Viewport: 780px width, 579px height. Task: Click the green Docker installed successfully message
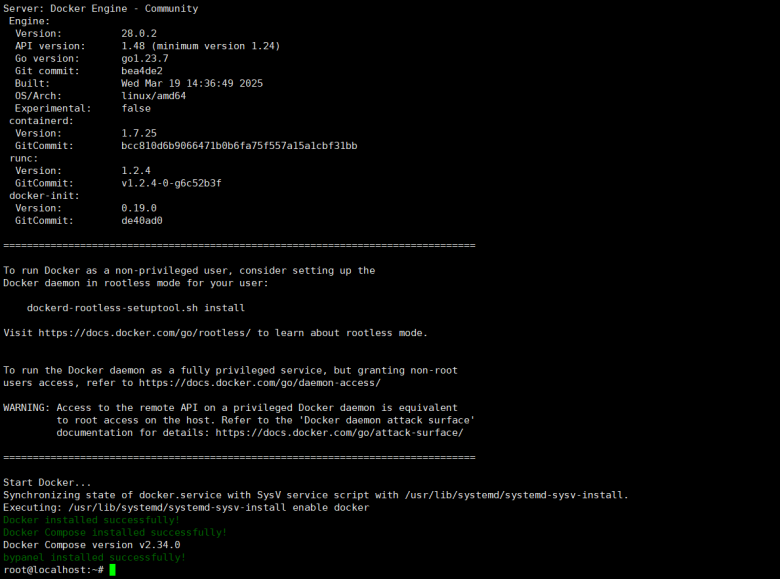(92, 520)
